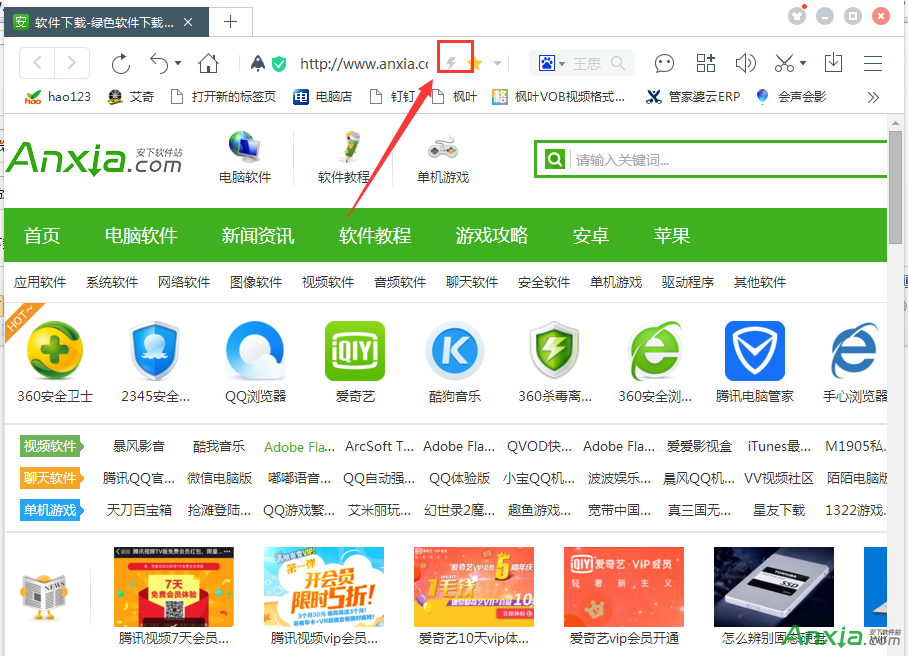Viewport: 908px width, 656px height.
Task: Show more bookmarks with double chevron
Action: click(x=873, y=97)
